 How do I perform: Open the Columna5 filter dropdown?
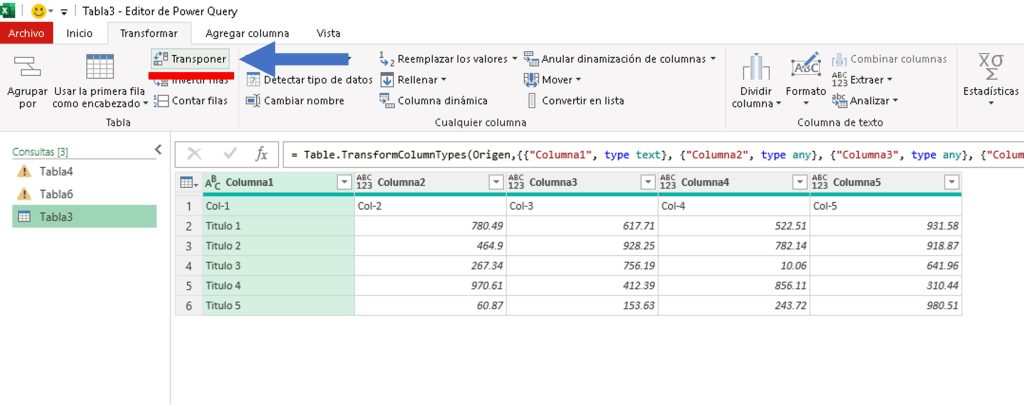952,183
